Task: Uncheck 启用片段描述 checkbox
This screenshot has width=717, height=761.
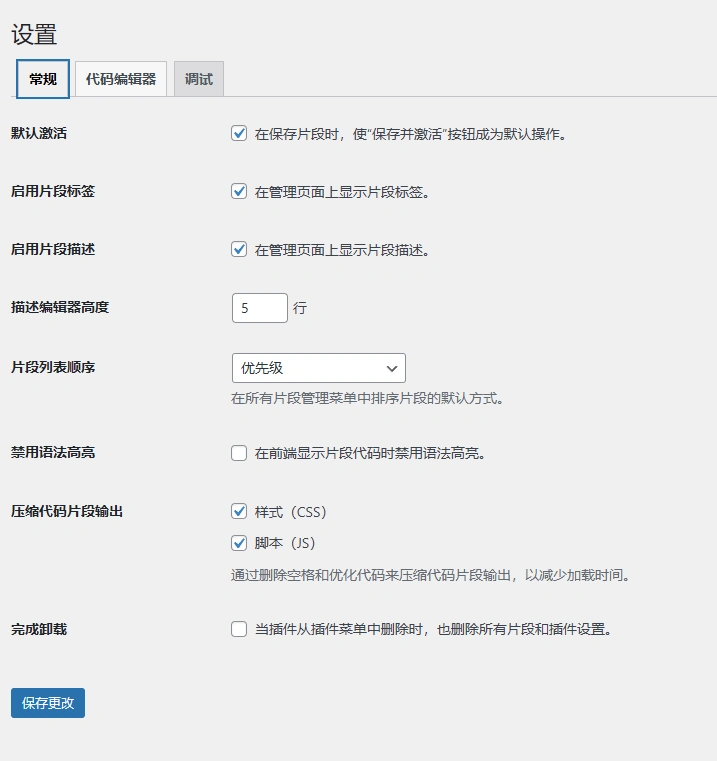Action: click(x=239, y=249)
